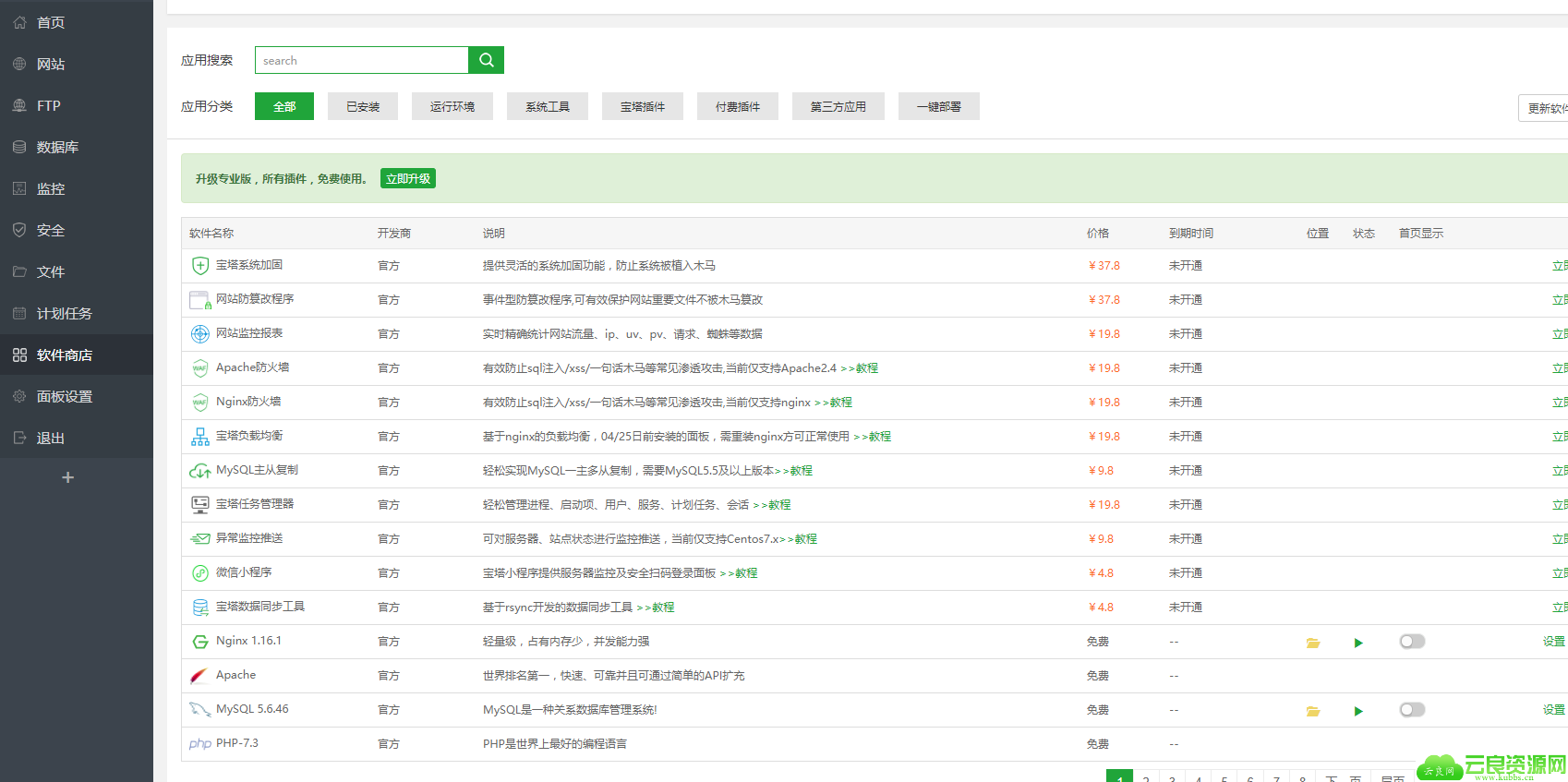
Task: Click 设置 for MySQL 5.6.46
Action: pos(1554,710)
